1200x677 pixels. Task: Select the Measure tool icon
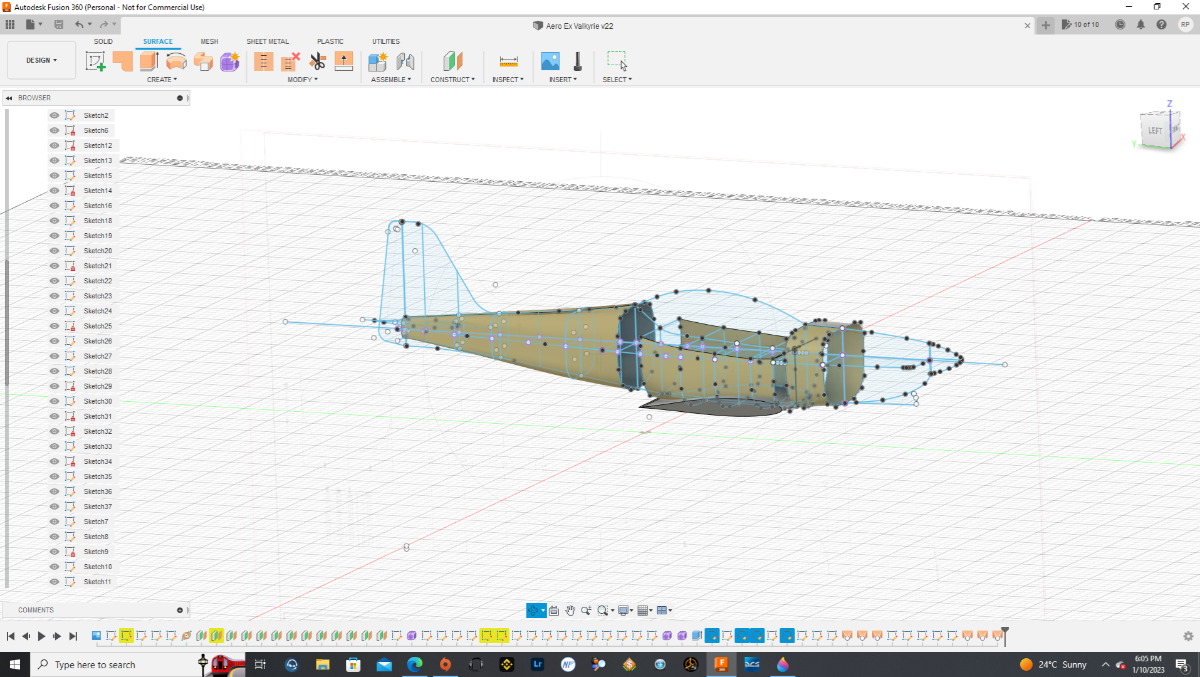(509, 62)
